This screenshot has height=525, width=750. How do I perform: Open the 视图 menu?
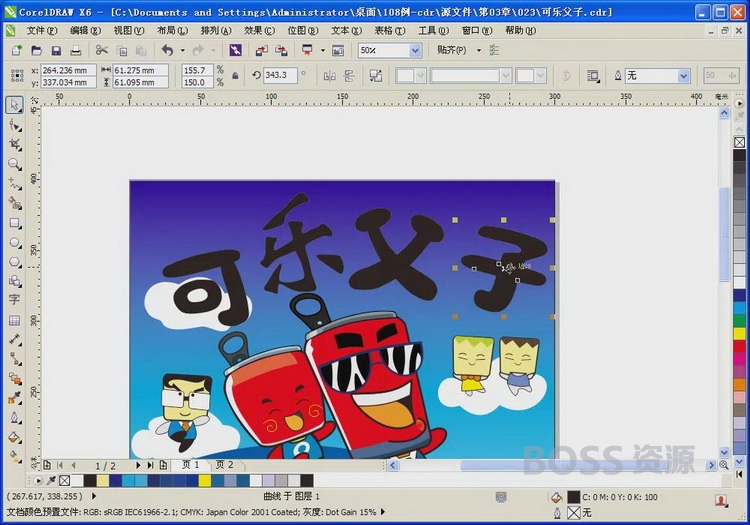point(129,31)
